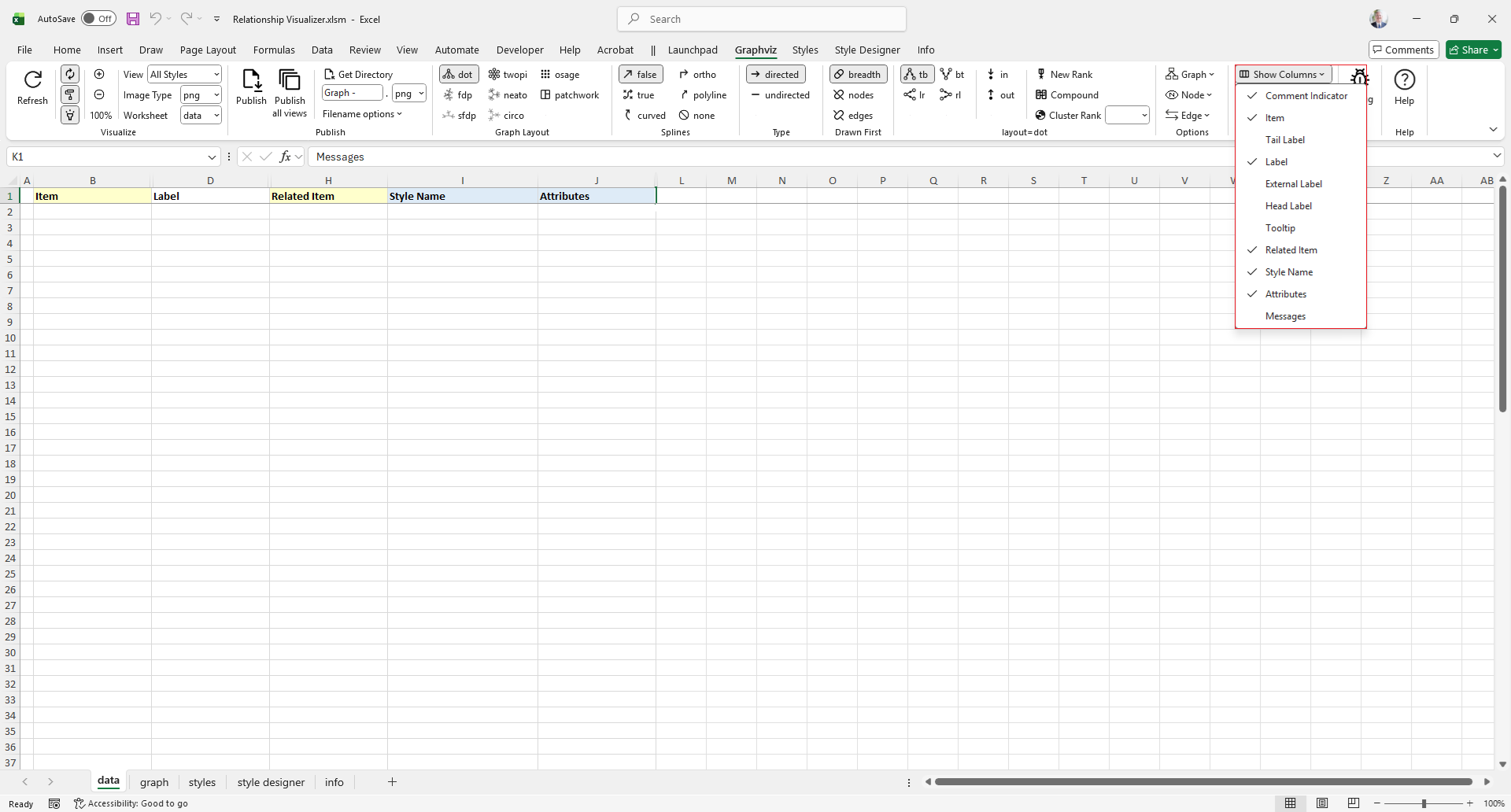This screenshot has width=1511, height=812.
Task: Expand the Cluster Rank combo box
Action: tap(1143, 116)
